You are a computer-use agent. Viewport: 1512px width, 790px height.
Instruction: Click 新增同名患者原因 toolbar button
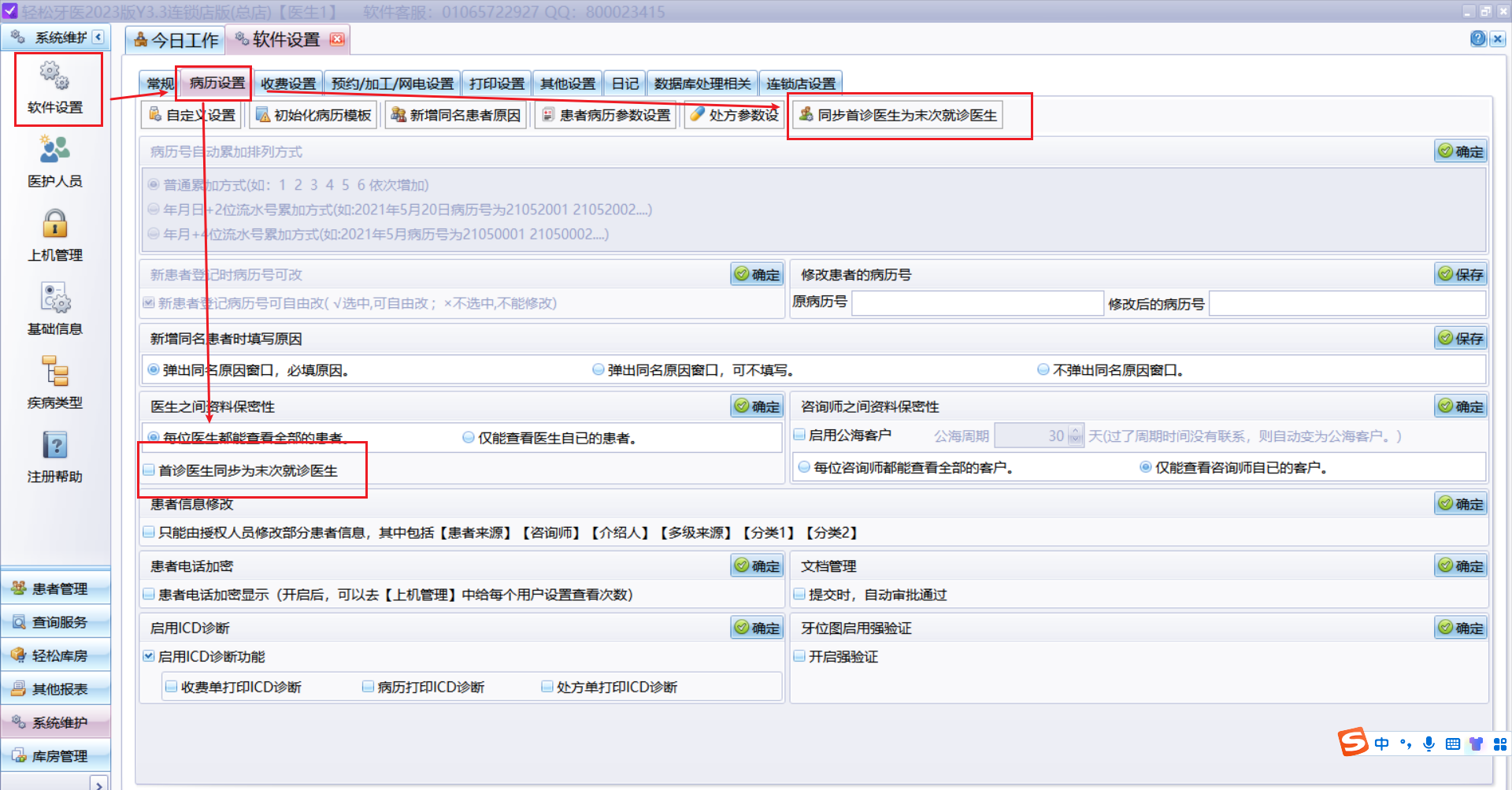455,115
